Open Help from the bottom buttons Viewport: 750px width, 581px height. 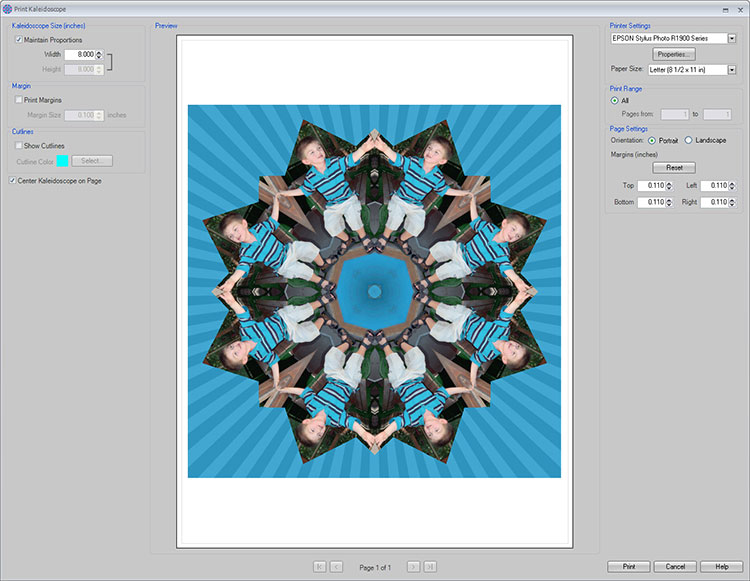(x=722, y=567)
